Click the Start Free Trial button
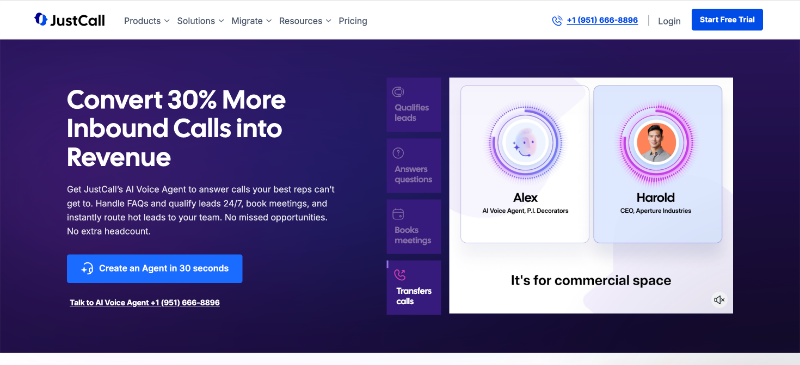Image resolution: width=800 pixels, height=365 pixels. click(x=727, y=20)
